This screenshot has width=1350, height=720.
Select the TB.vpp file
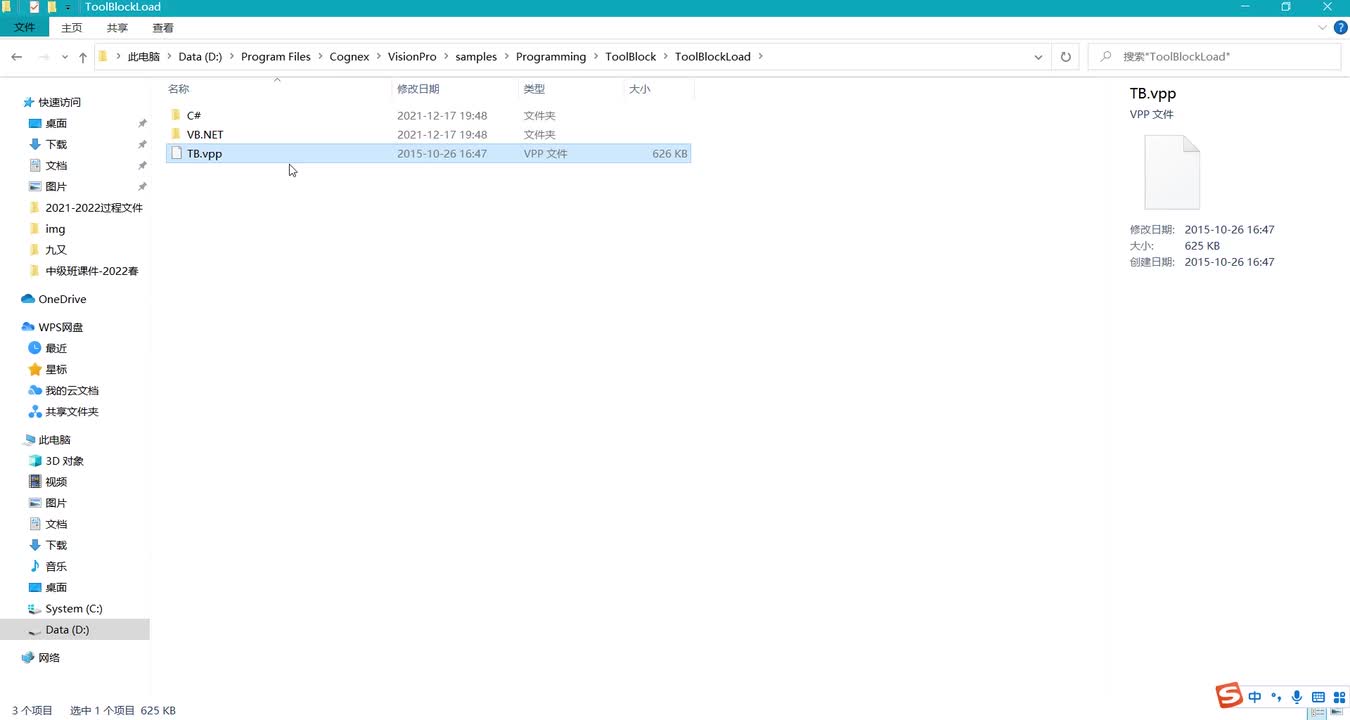point(428,154)
